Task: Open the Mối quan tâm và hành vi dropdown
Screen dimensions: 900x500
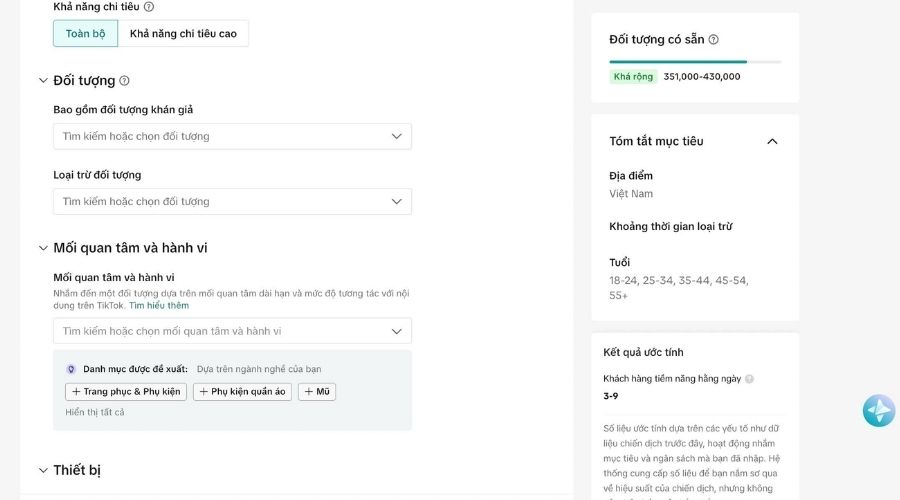Action: [232, 331]
